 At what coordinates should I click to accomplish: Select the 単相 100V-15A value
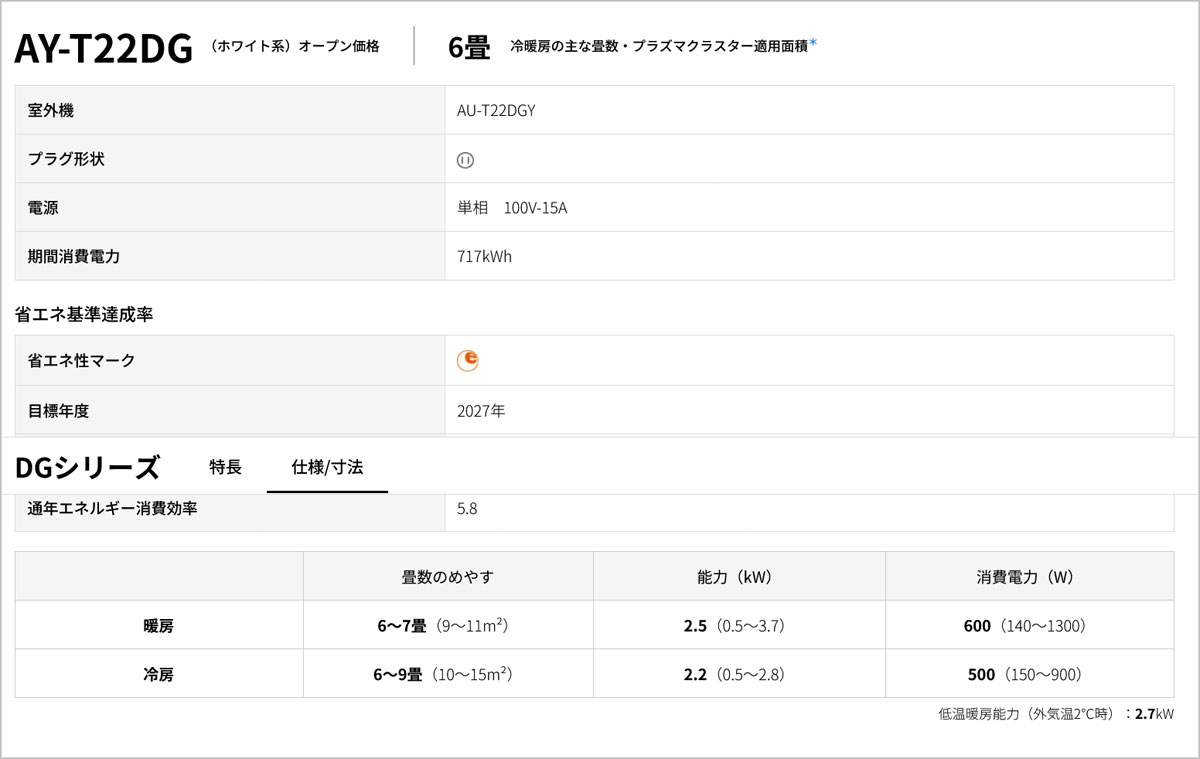tap(512, 208)
